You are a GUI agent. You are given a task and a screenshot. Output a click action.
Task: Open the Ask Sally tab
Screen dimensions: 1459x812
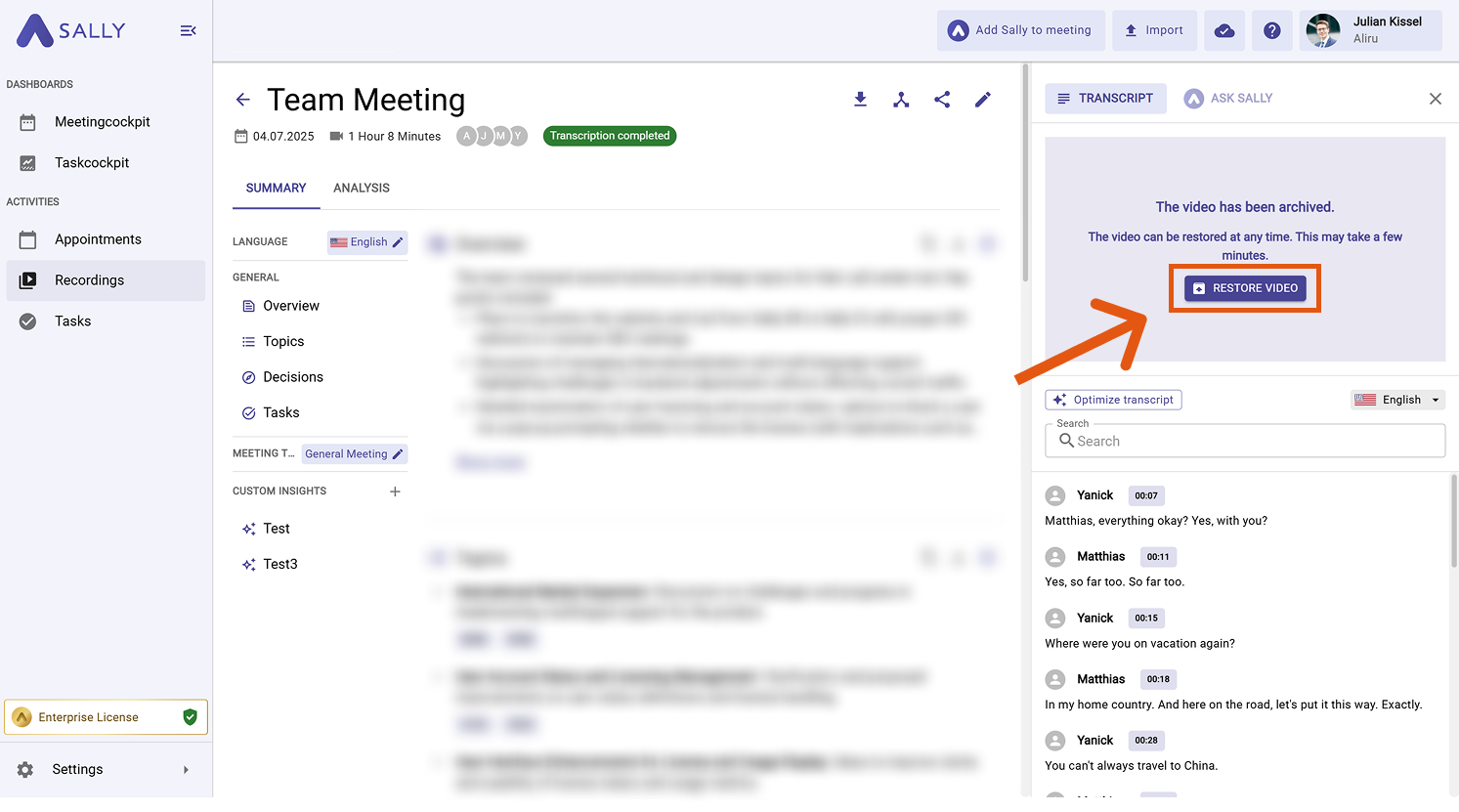[x=1228, y=99]
